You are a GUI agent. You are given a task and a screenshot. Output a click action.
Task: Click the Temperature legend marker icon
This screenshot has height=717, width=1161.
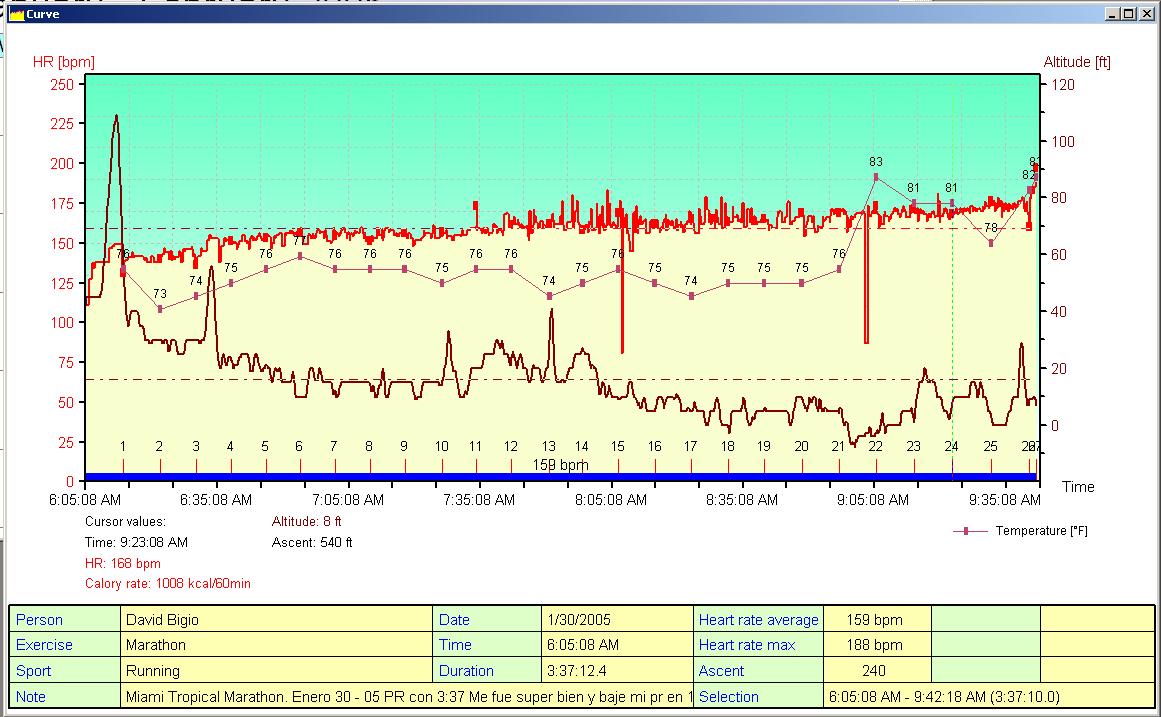pyautogui.click(x=966, y=531)
